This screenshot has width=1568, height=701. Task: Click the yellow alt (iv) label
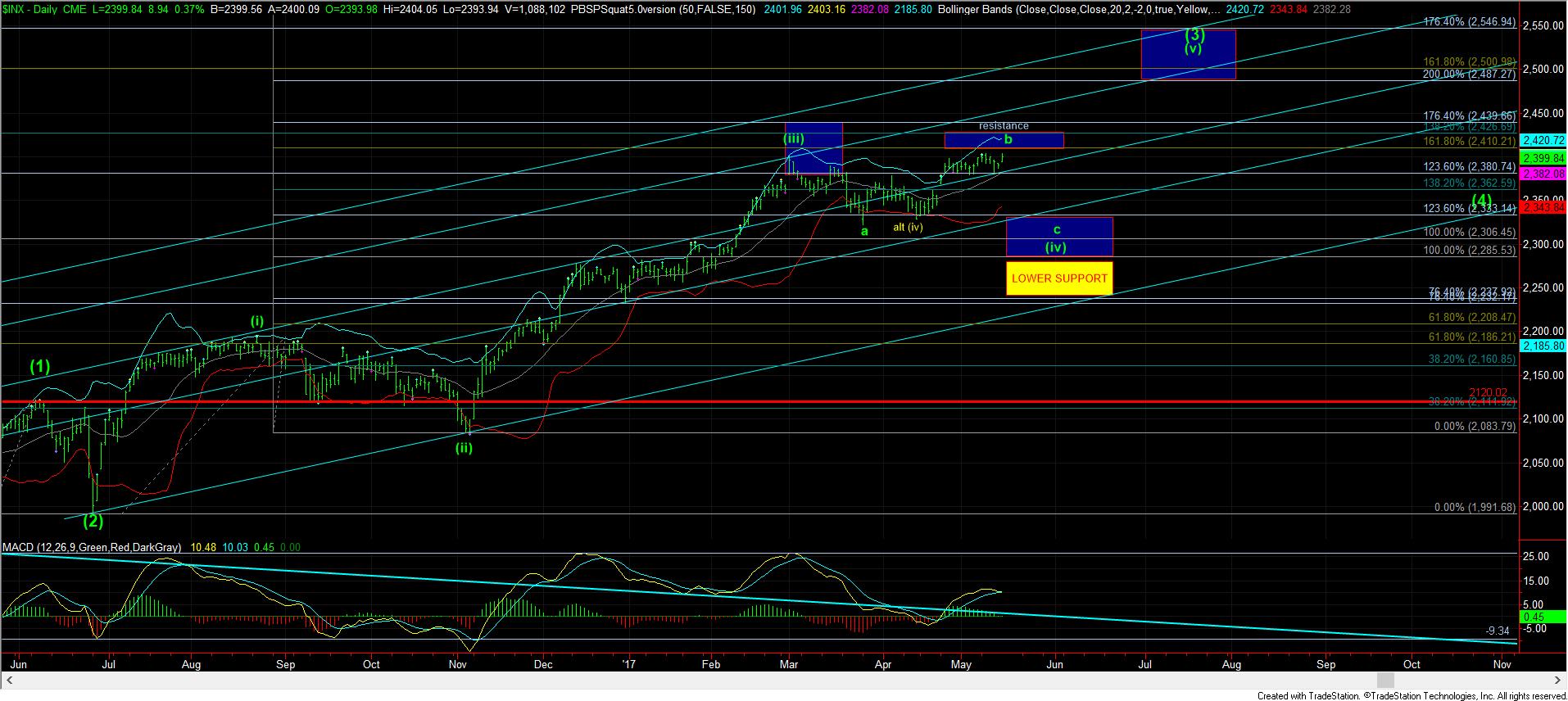[908, 227]
